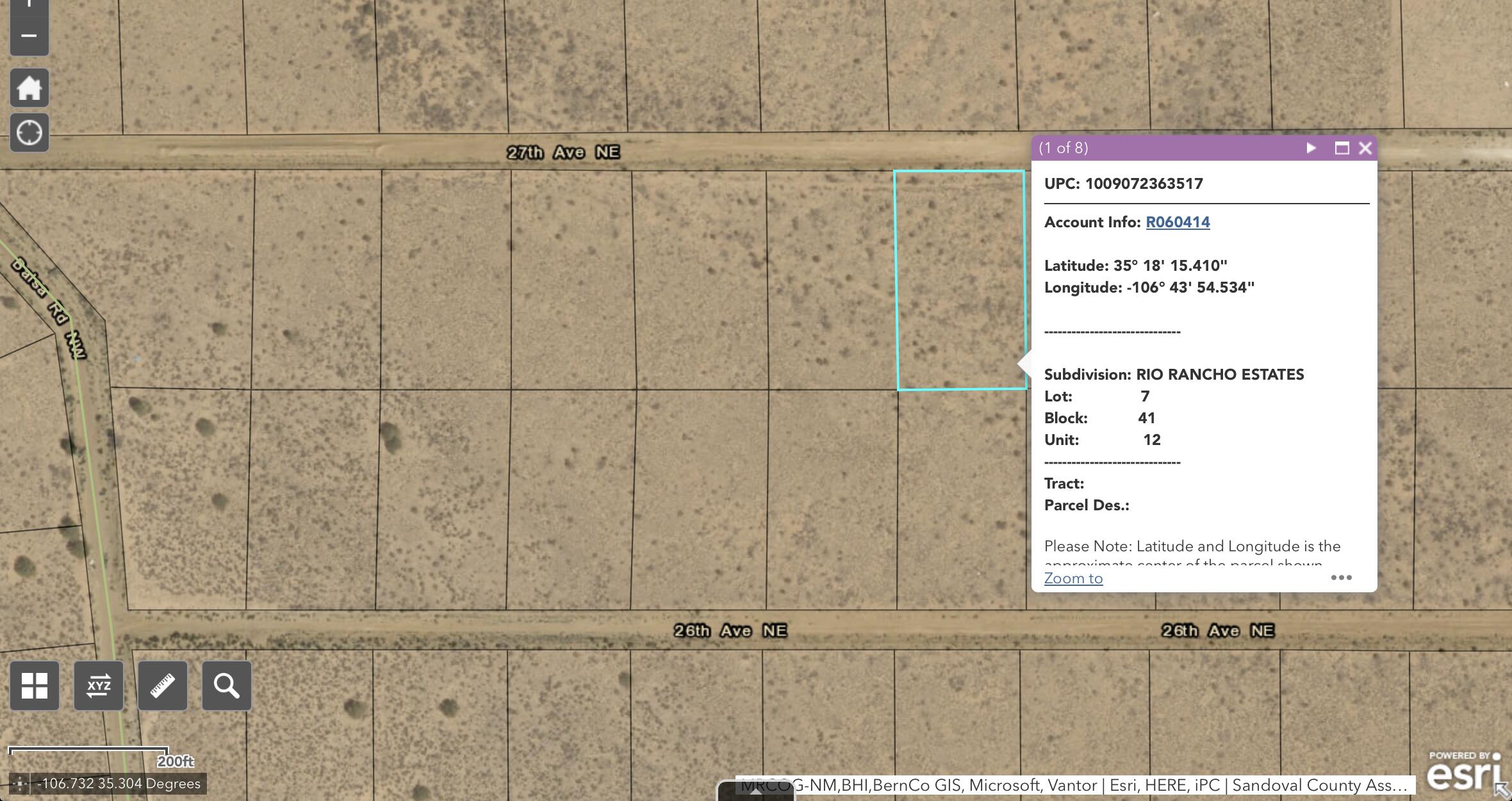This screenshot has width=1512, height=801.
Task: Open the search magnifier tool
Action: click(227, 686)
